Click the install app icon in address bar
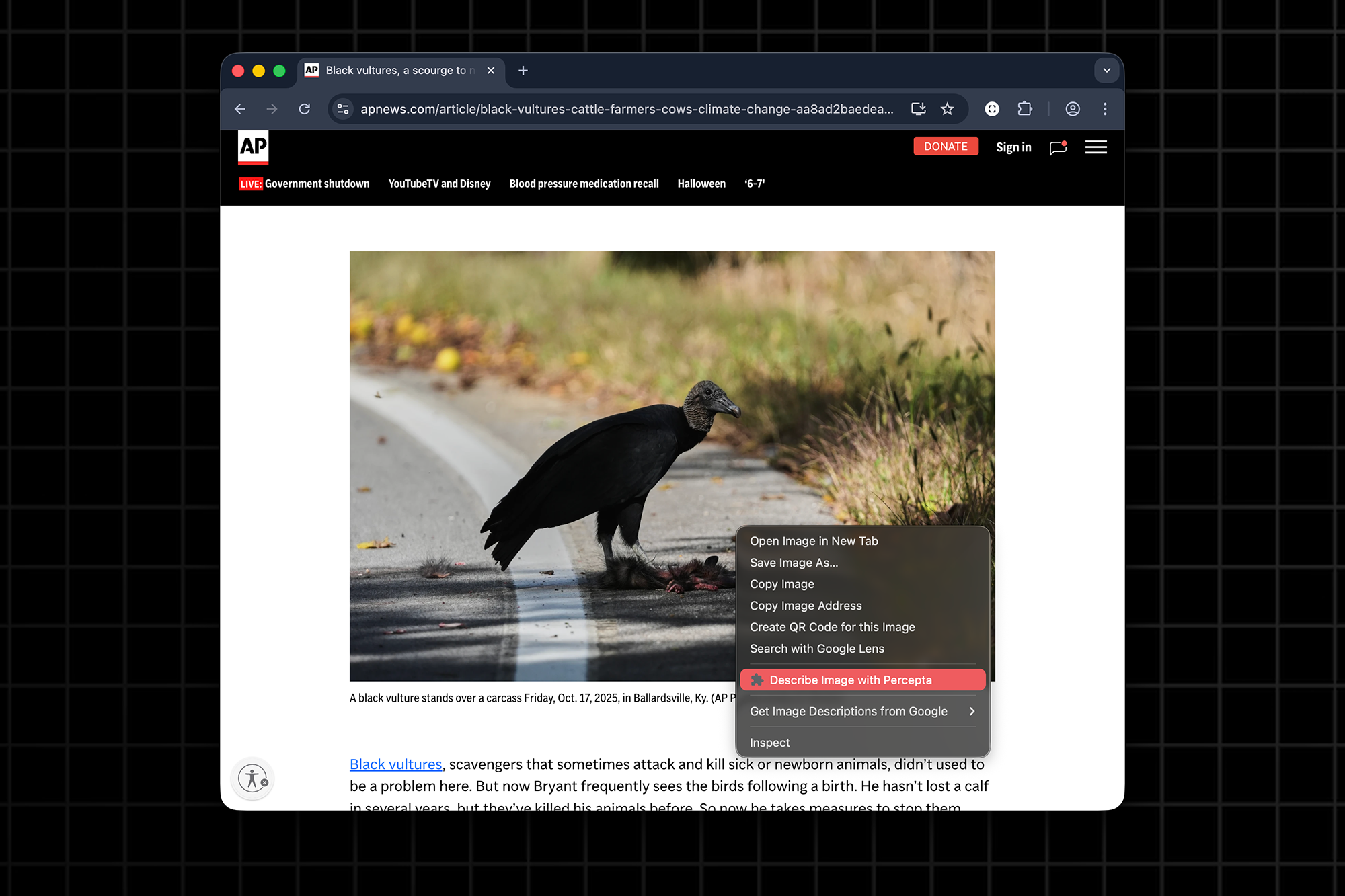1345x896 pixels. pos(918,109)
